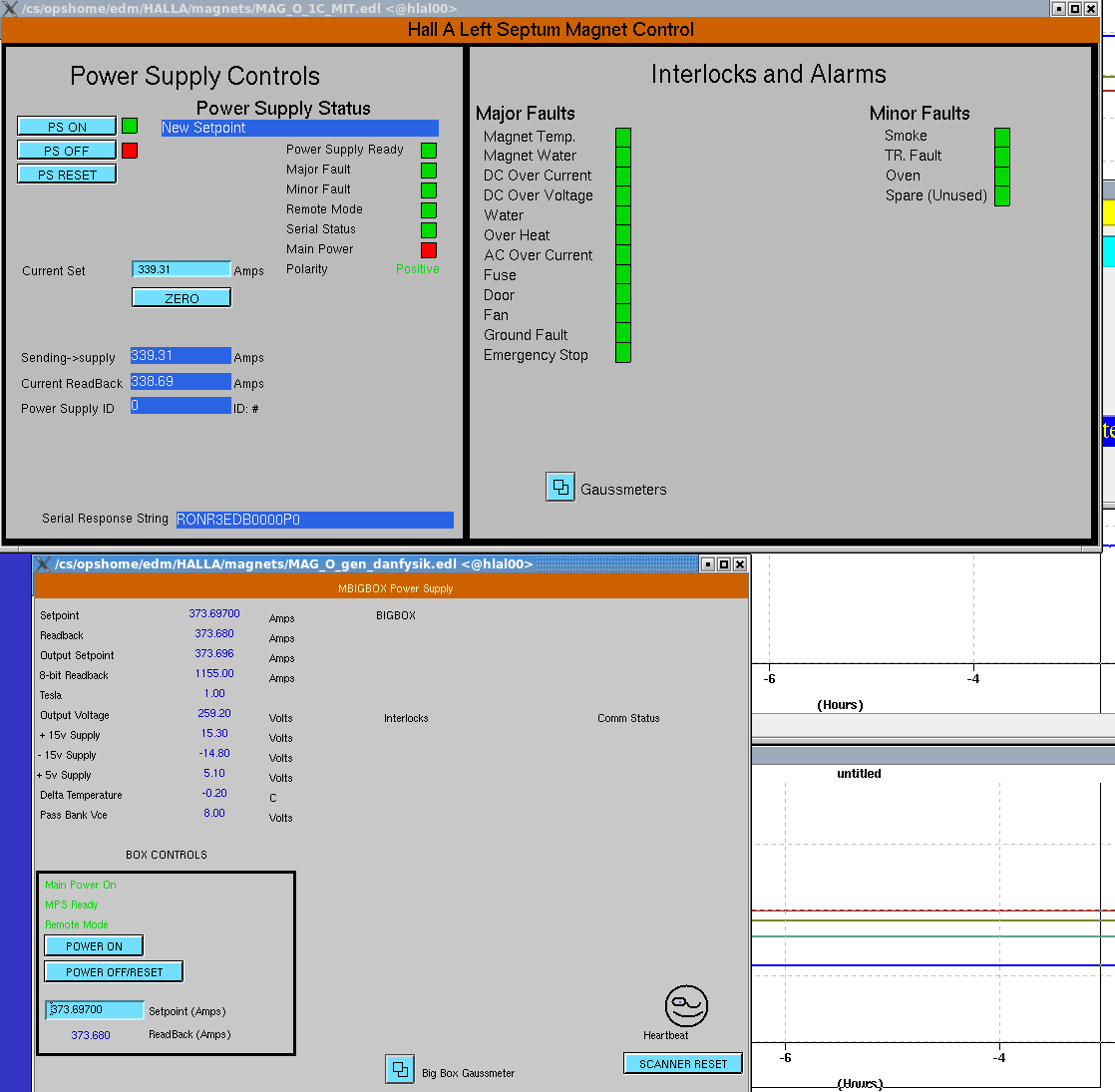Click the Major Fault status indicator light
This screenshot has height=1092, width=1115.
(x=429, y=170)
